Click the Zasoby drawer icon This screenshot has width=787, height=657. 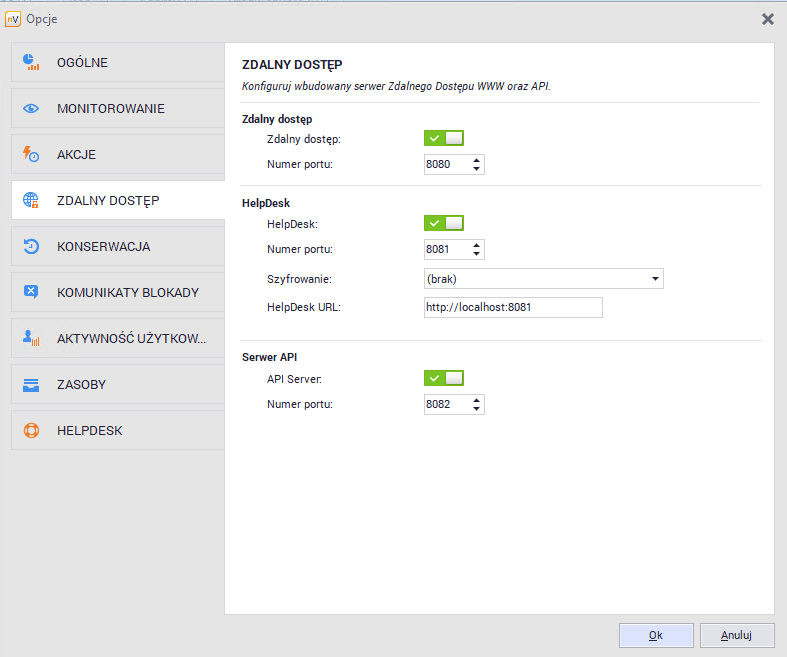tap(31, 384)
